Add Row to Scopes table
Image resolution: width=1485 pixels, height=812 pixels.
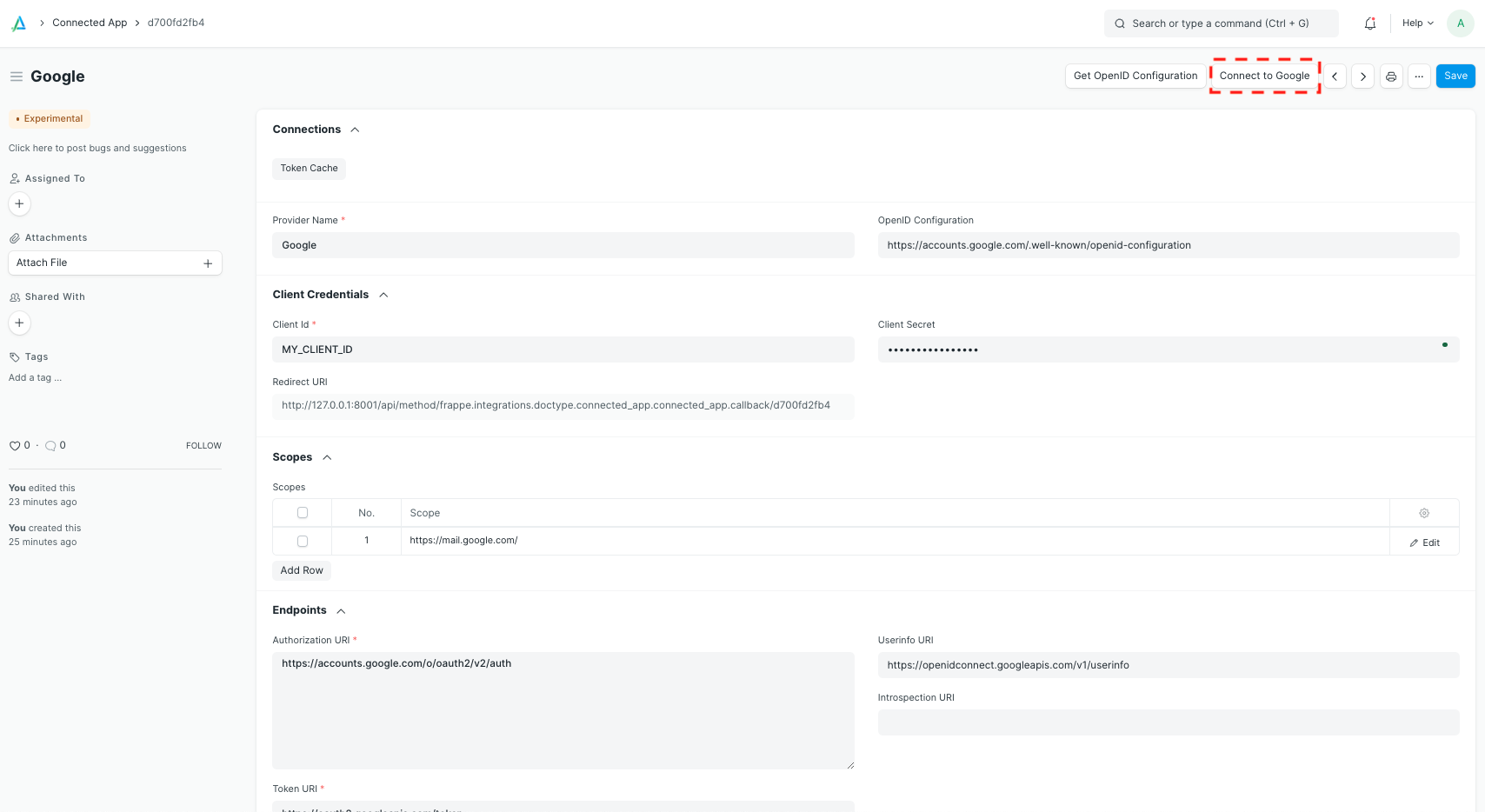click(x=302, y=570)
